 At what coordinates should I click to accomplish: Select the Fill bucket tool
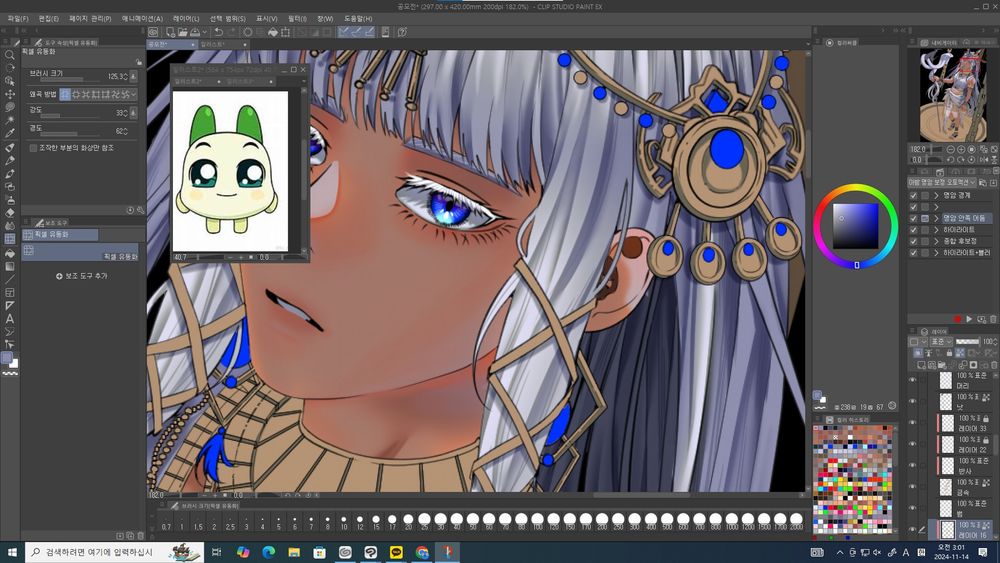click(x=10, y=253)
